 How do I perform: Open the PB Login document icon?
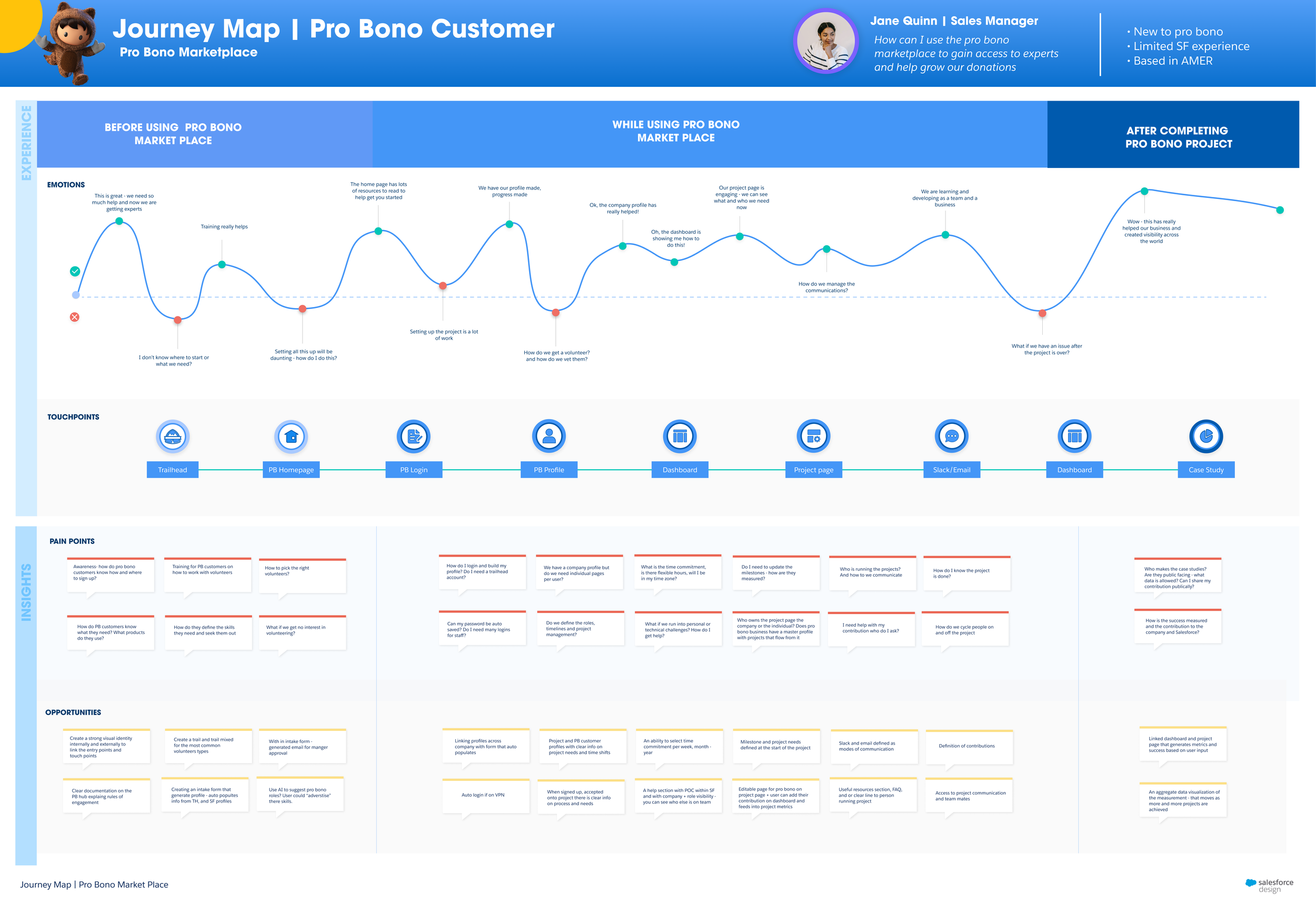click(414, 437)
